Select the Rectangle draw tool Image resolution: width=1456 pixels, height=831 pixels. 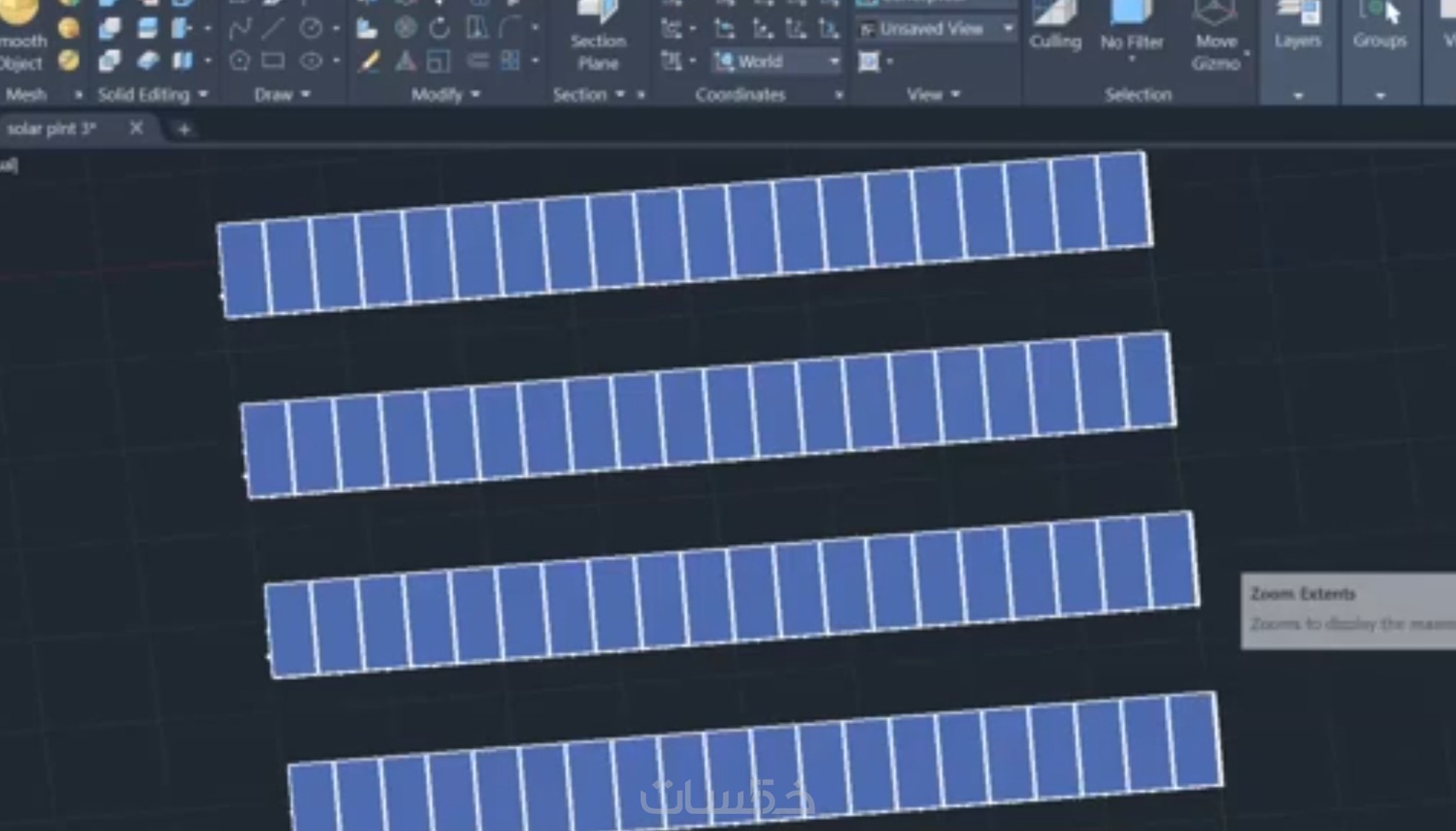(x=273, y=61)
